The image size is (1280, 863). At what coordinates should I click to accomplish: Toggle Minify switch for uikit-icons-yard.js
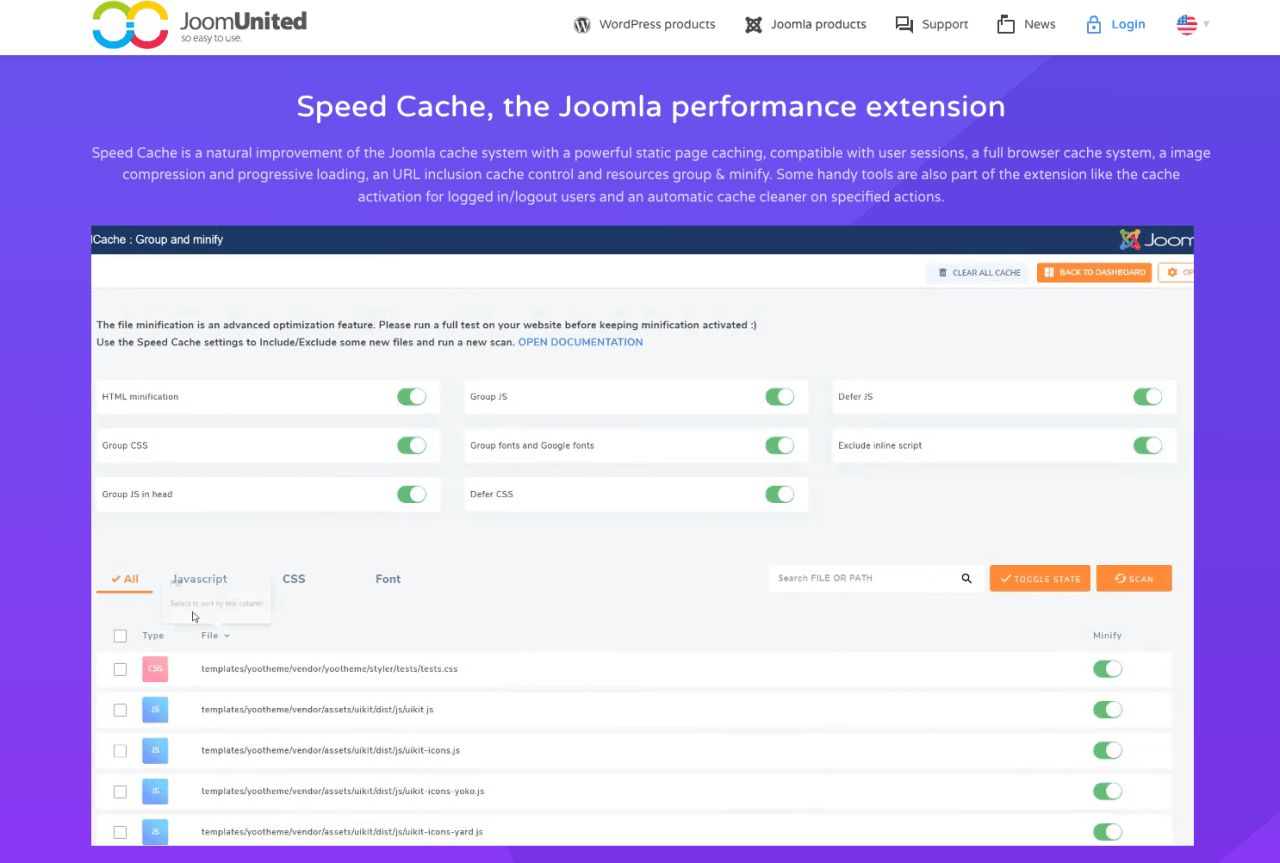[1108, 832]
